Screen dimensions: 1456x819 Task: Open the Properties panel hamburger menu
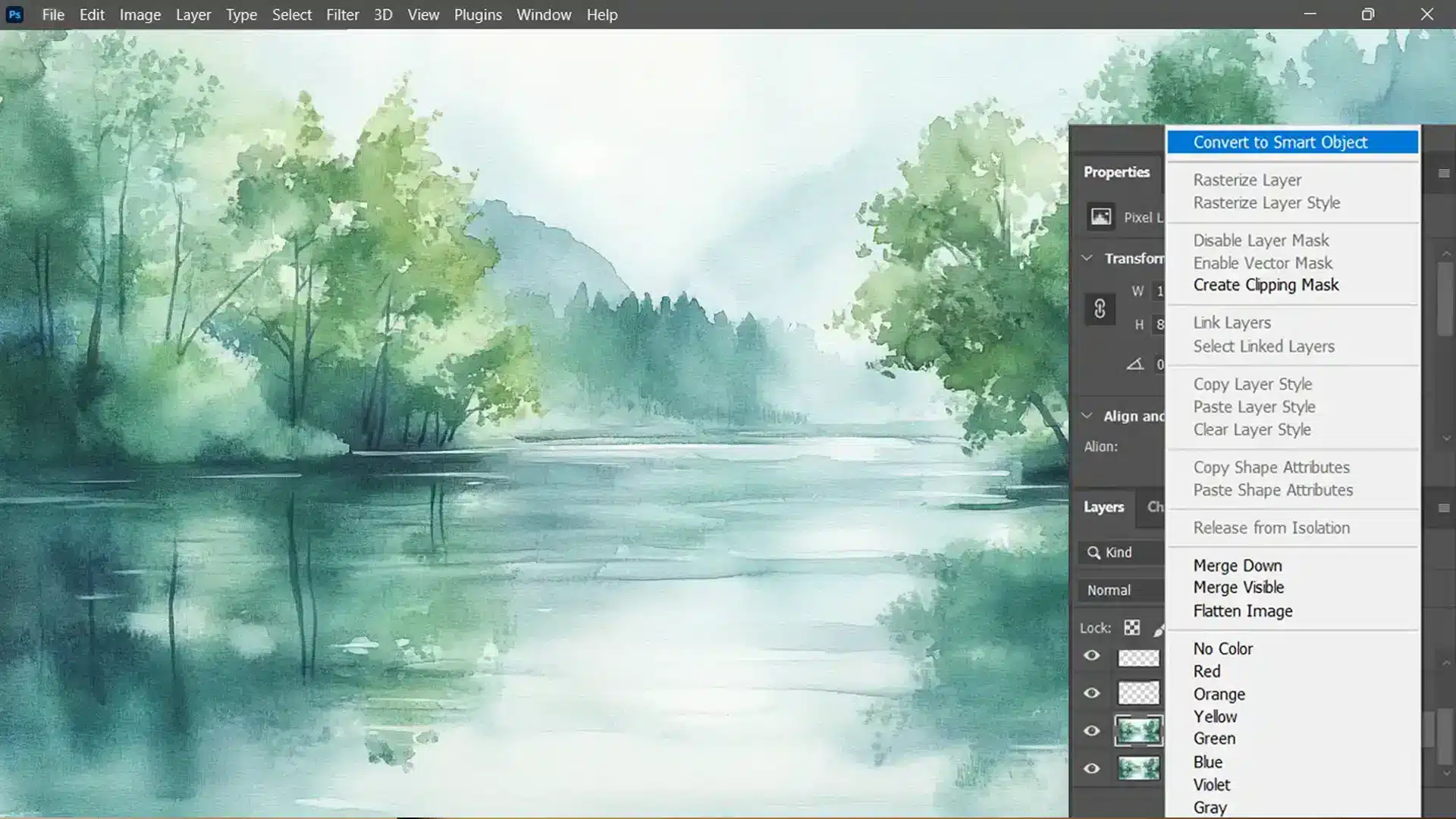(x=1443, y=174)
